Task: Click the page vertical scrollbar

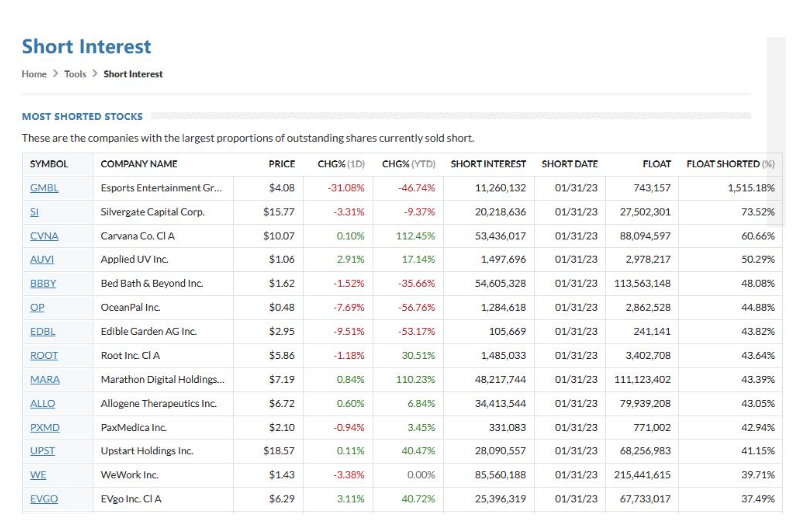Action: point(776,132)
